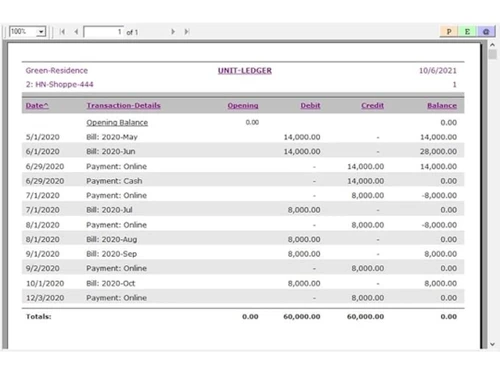The image size is (500, 375).
Task: Click the Opening Balance link
Action: point(117,123)
